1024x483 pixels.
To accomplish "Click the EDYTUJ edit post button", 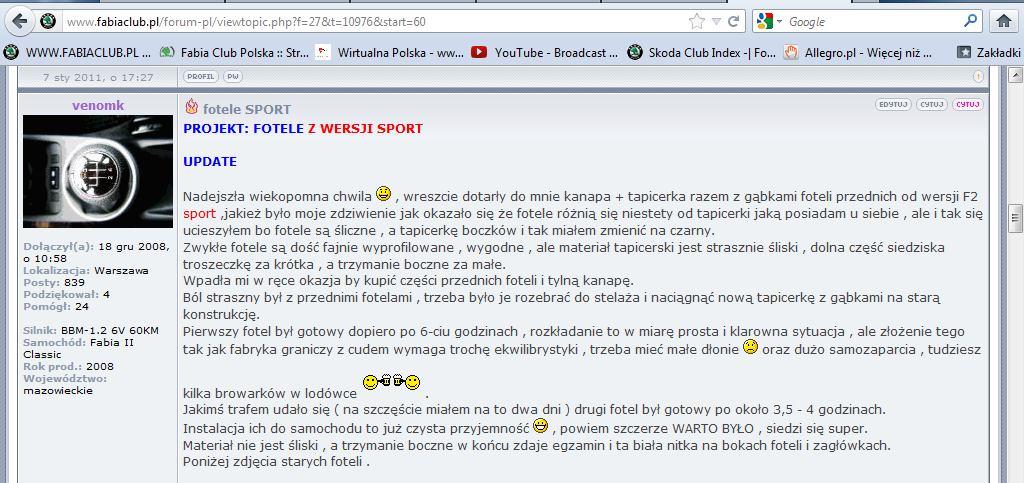I will coord(893,104).
